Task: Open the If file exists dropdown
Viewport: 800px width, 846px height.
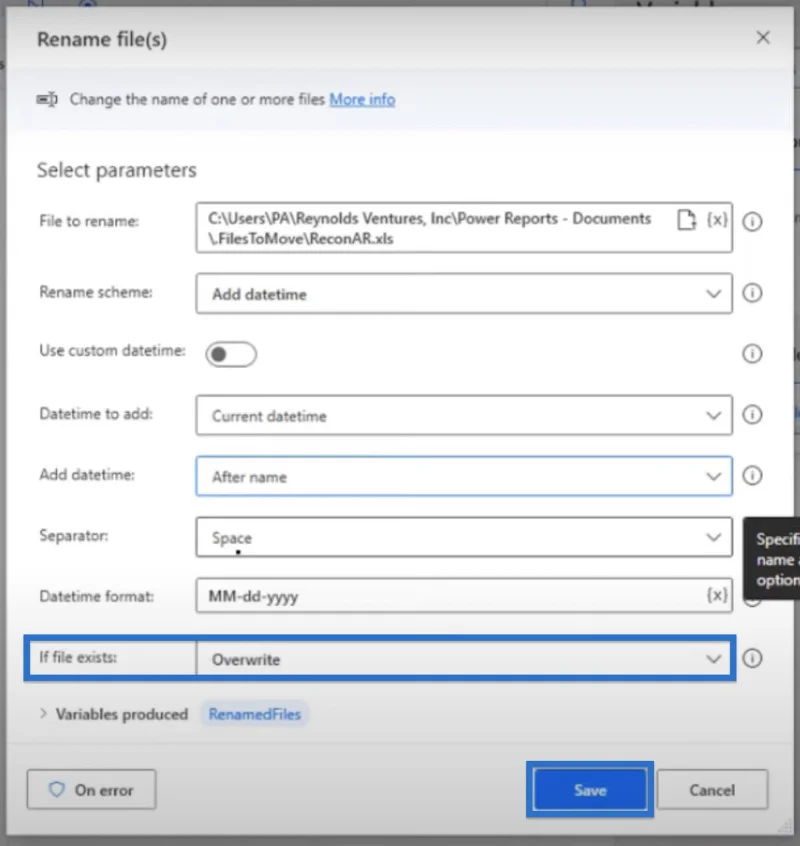Action: [x=464, y=659]
